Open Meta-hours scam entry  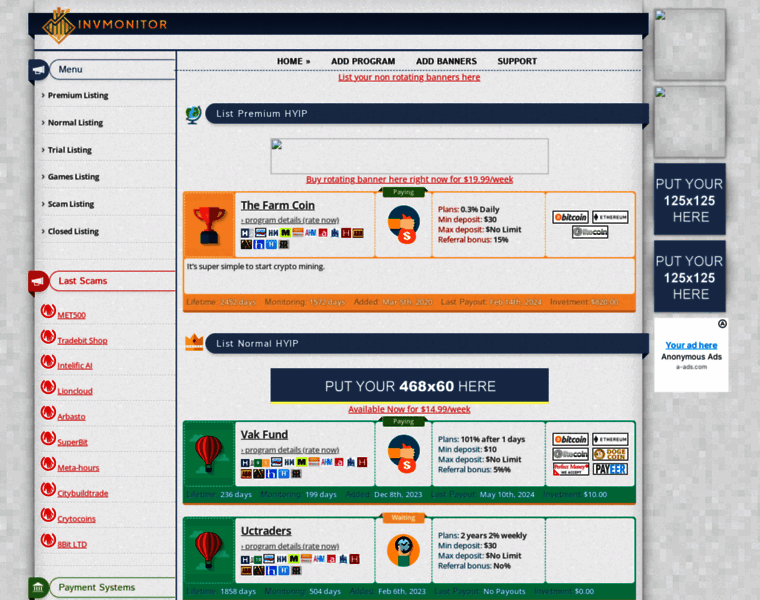[x=78, y=468]
